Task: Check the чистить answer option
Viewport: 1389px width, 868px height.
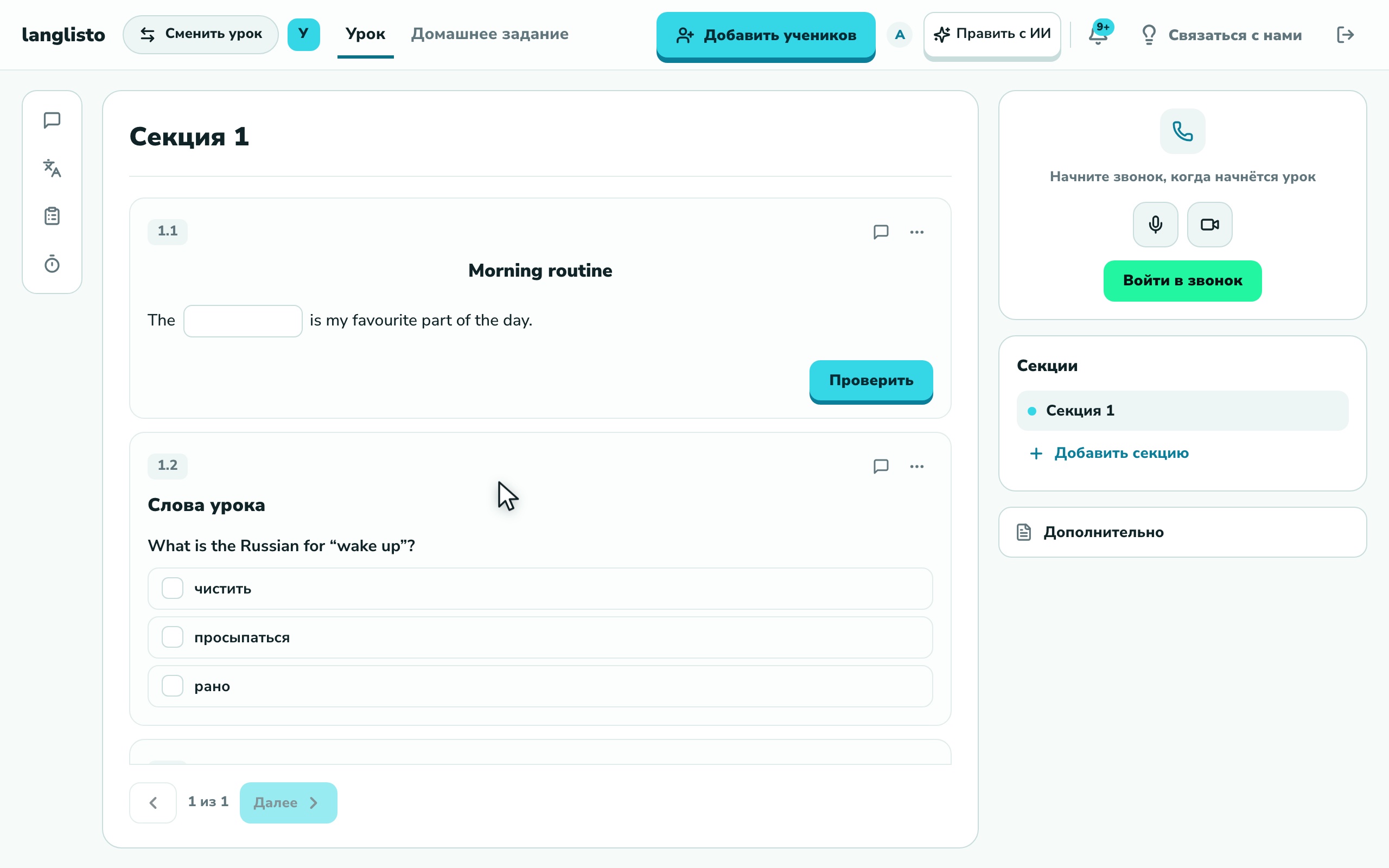Action: [540, 589]
